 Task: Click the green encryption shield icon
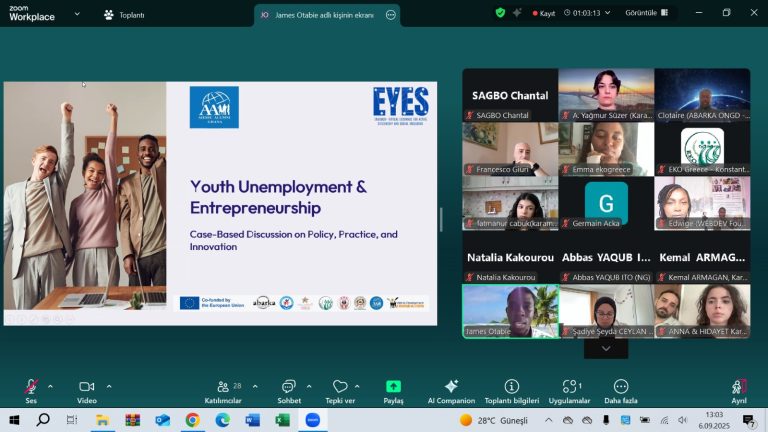[500, 13]
